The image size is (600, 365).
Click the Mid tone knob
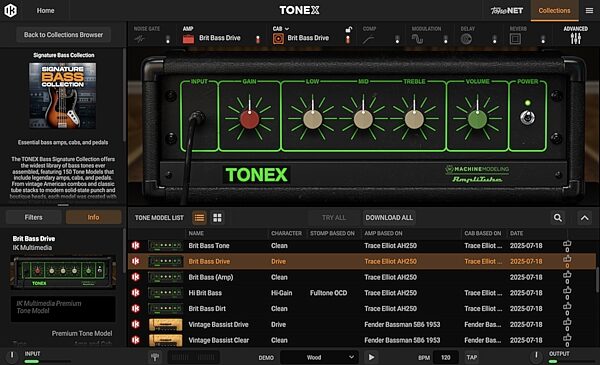coord(363,119)
